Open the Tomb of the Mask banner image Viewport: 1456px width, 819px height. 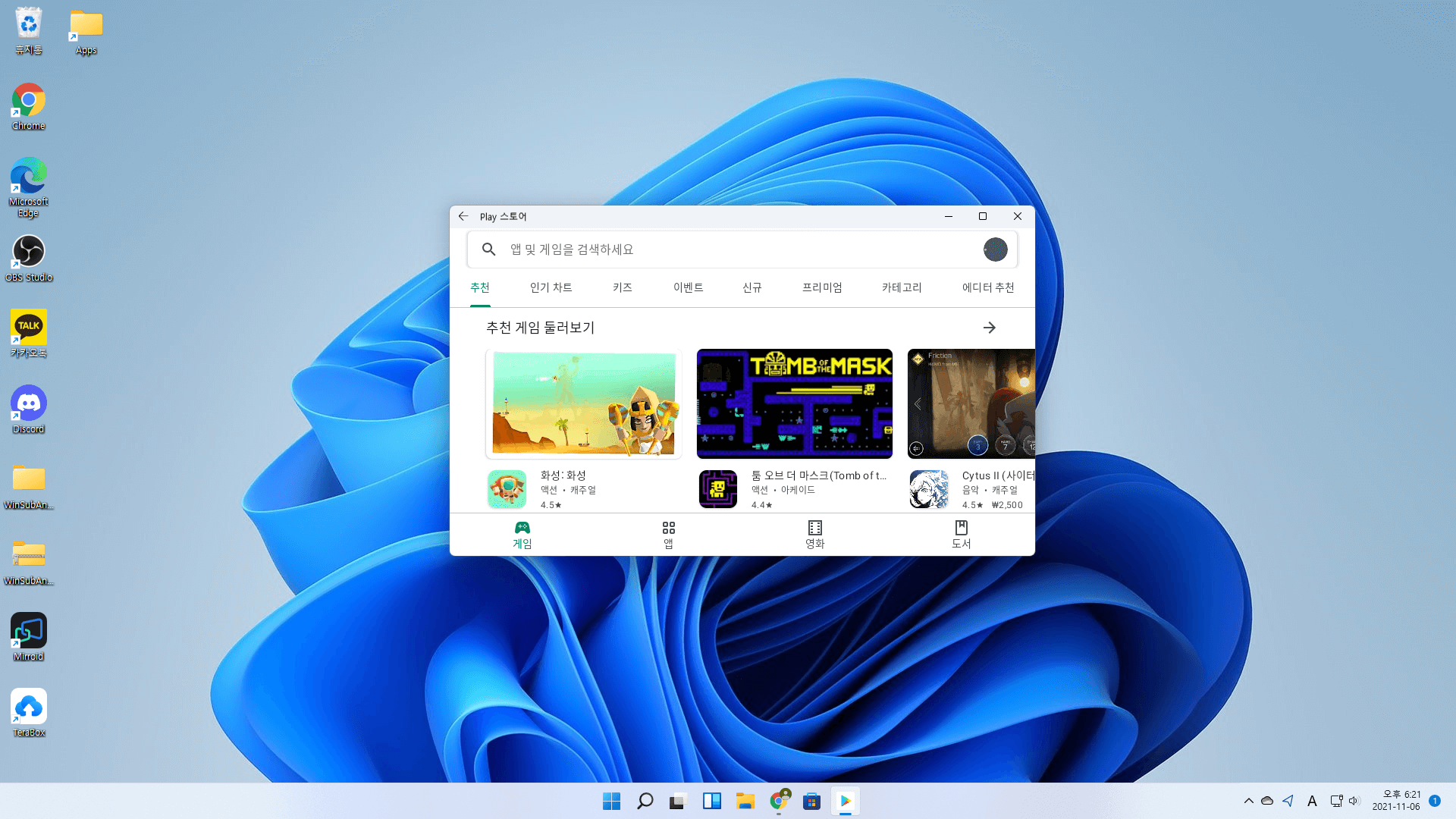pyautogui.click(x=795, y=403)
